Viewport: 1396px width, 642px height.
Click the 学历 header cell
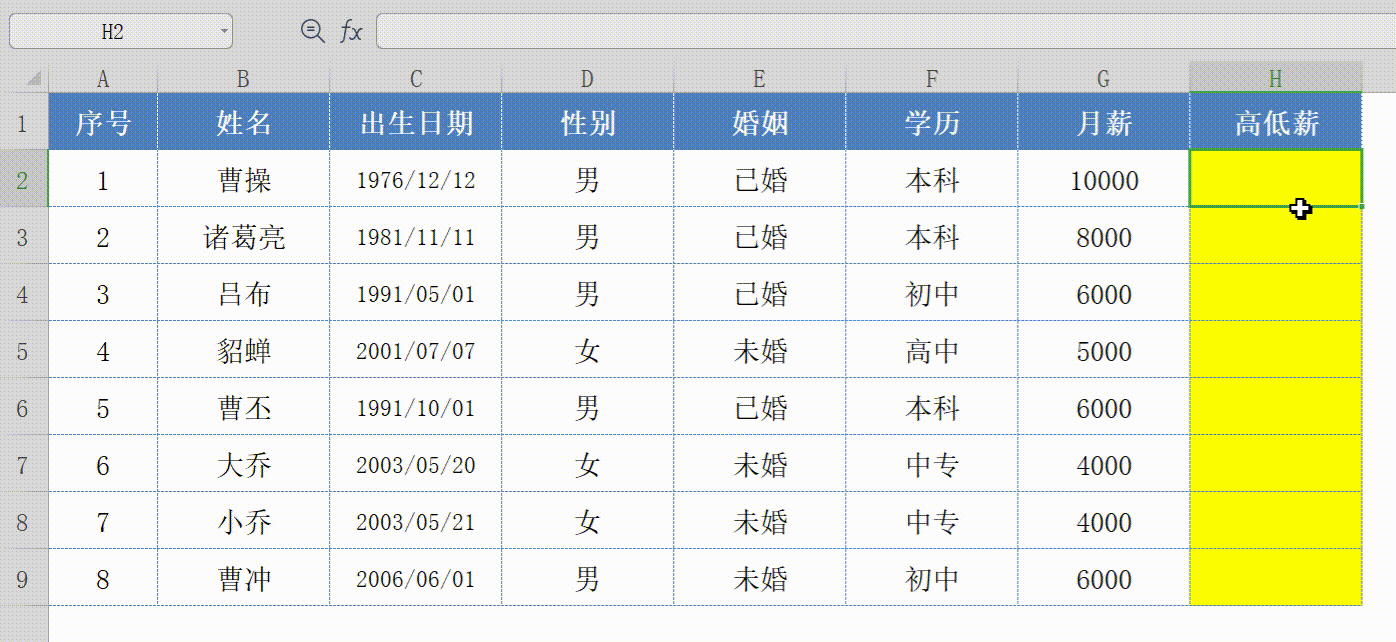[931, 123]
